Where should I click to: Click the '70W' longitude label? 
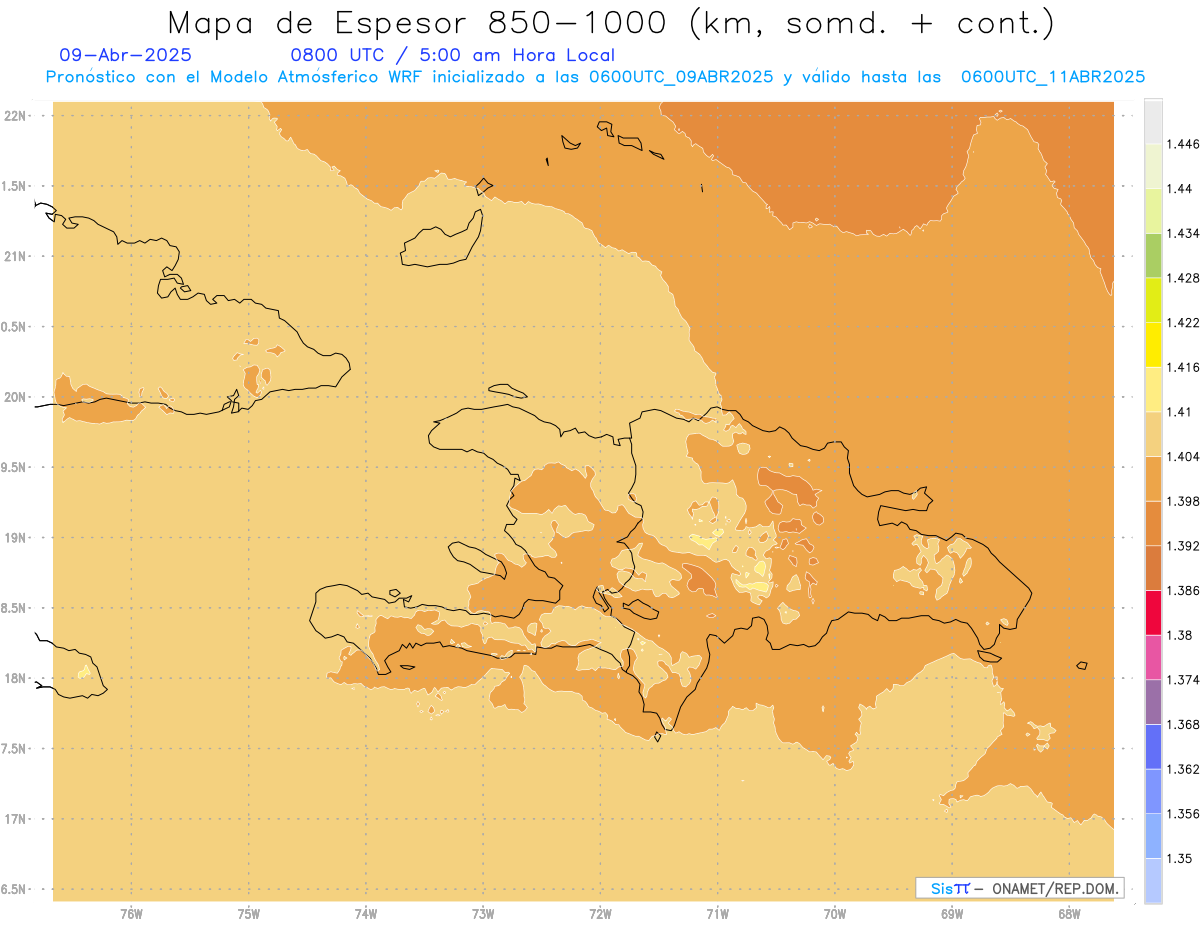click(835, 915)
